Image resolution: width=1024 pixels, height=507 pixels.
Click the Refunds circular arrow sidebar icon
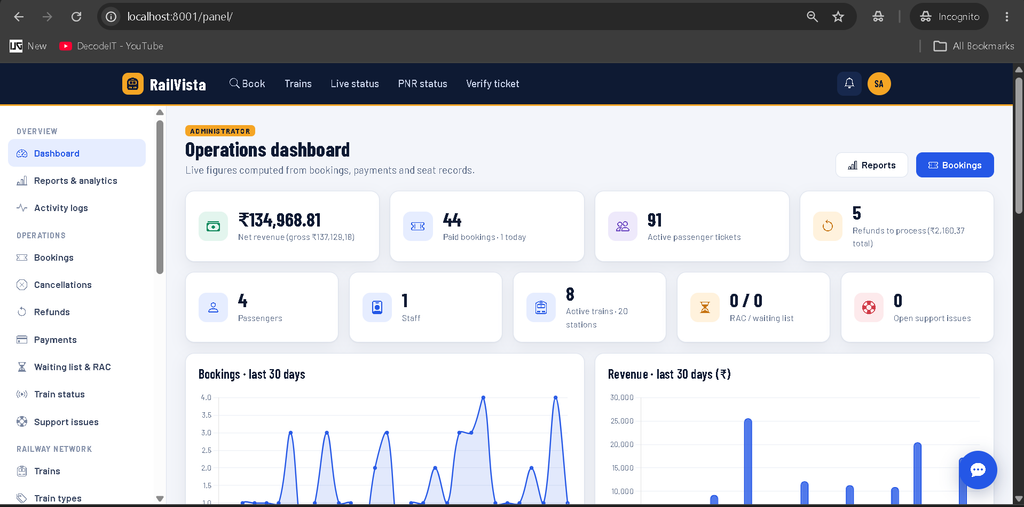click(22, 312)
